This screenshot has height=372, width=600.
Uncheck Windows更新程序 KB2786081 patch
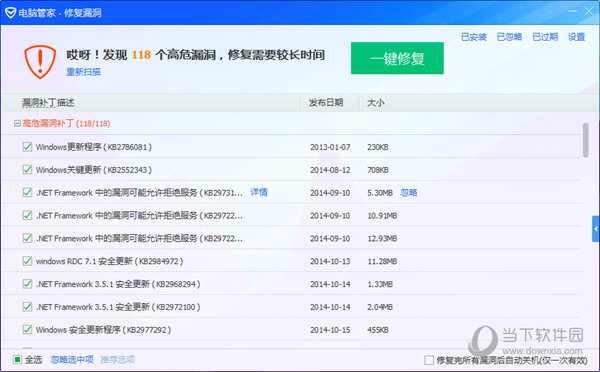[x=27, y=147]
